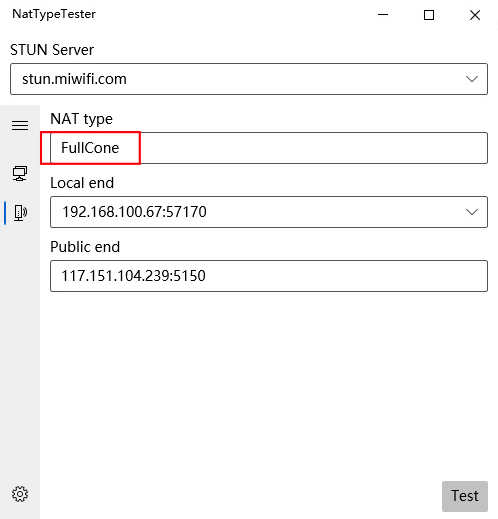Open settings via the gear icon
Screen dimensions: 498x519
pos(20,494)
